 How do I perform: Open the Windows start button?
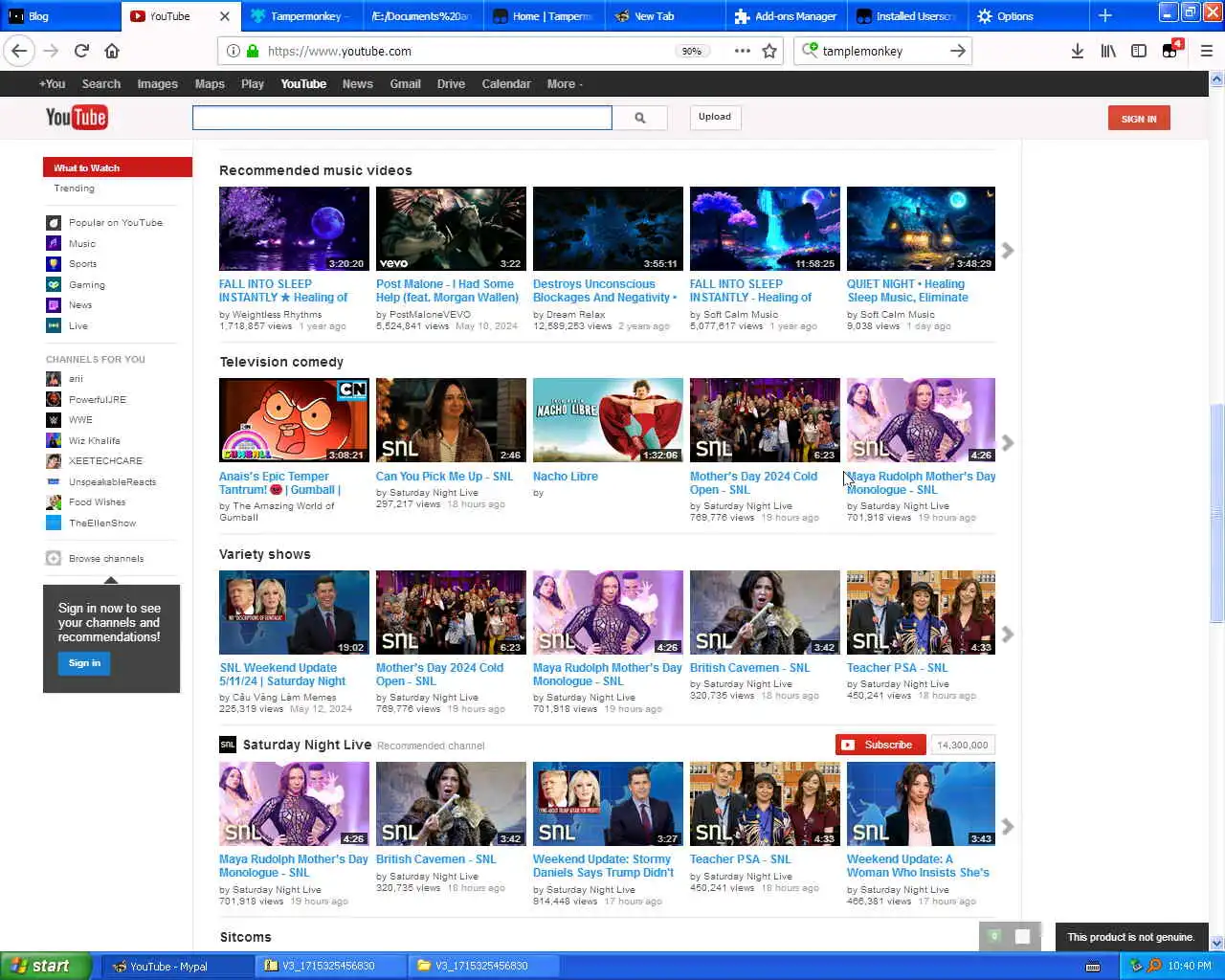pos(45,966)
